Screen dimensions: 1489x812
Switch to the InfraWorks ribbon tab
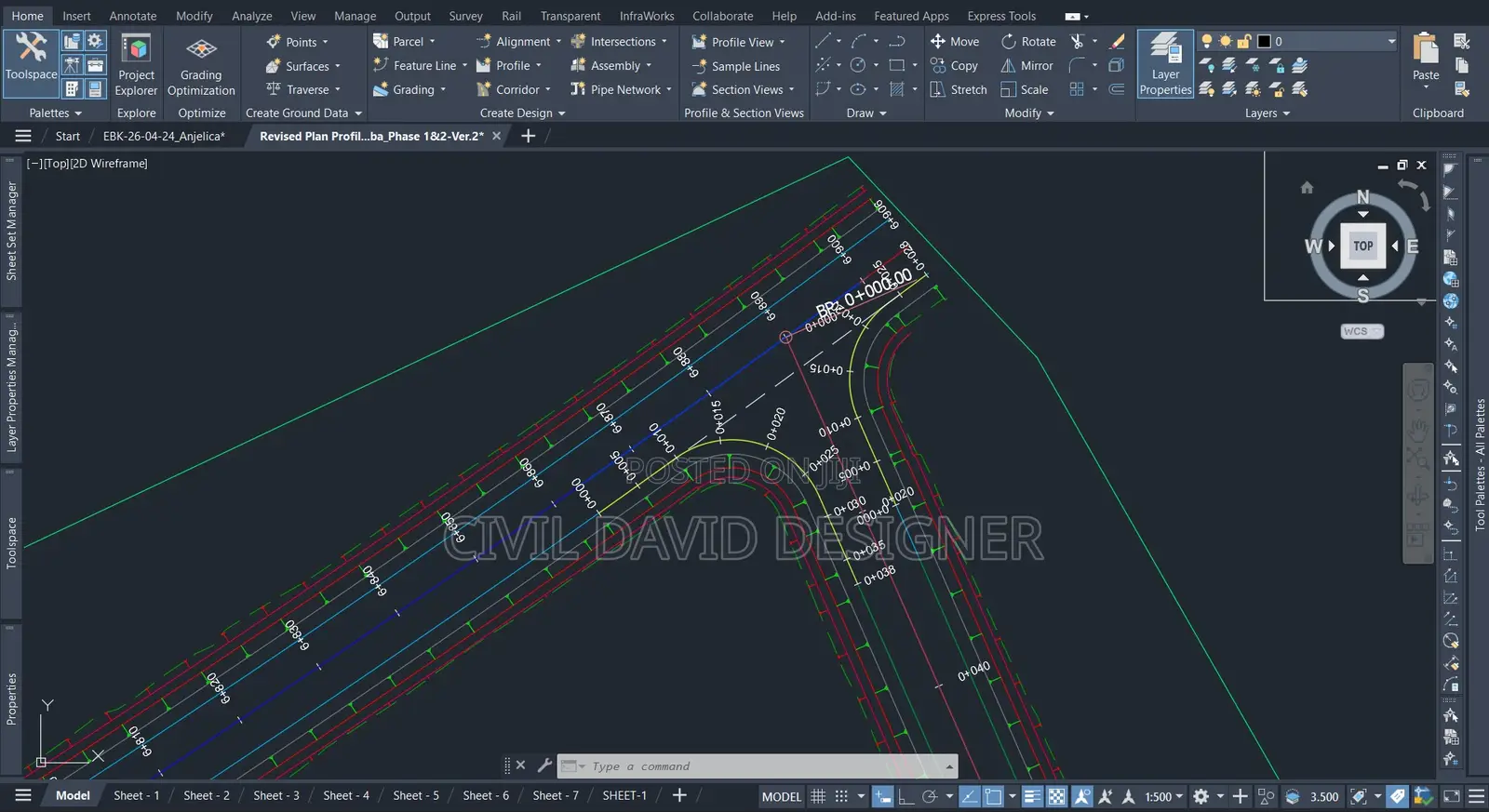[647, 16]
